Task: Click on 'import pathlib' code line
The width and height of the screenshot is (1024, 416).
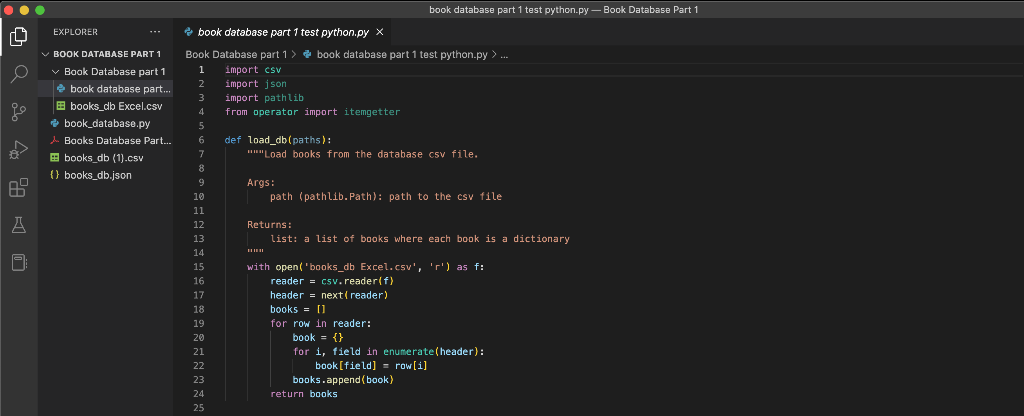Action: tap(264, 98)
